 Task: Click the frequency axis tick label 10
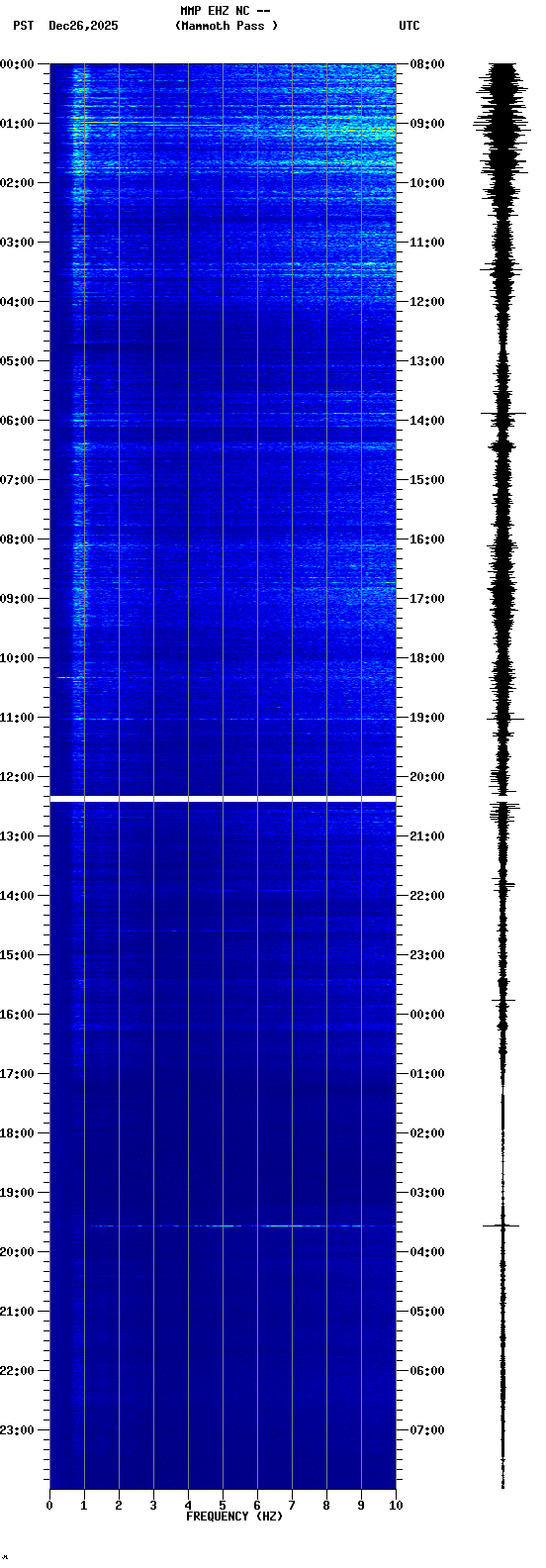396,1506
